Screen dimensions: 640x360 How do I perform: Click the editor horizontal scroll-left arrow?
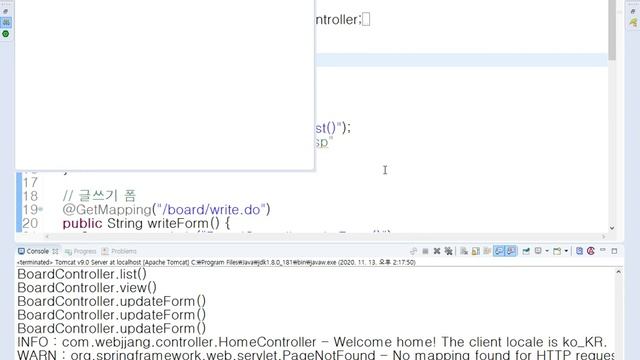pos(47,236)
